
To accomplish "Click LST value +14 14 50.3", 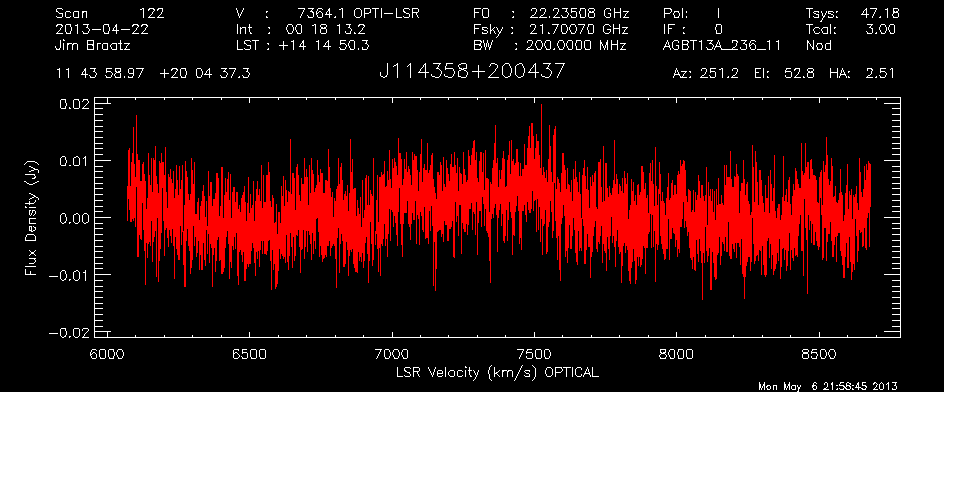I will pos(324,45).
